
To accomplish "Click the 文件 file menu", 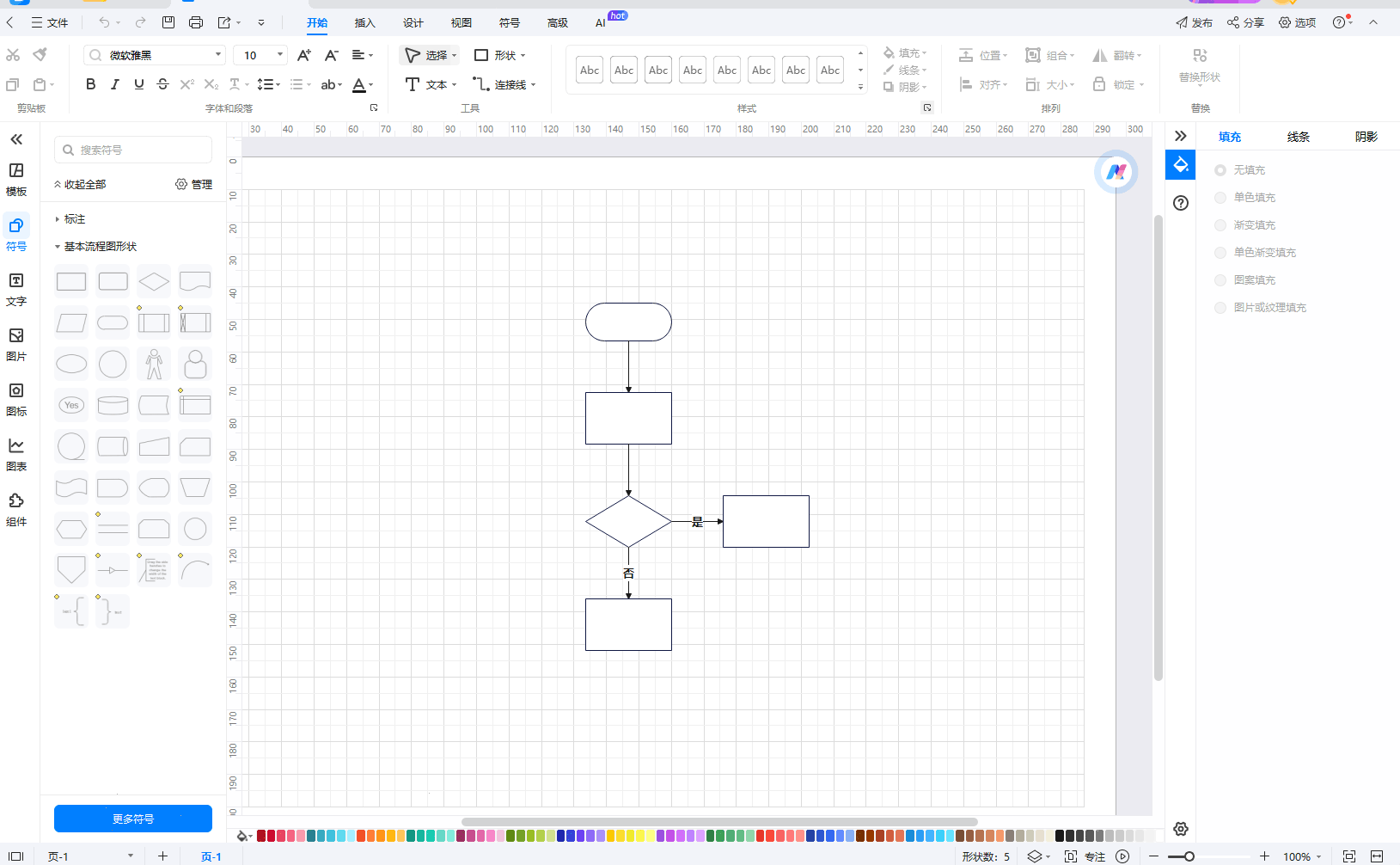I will (x=50, y=22).
